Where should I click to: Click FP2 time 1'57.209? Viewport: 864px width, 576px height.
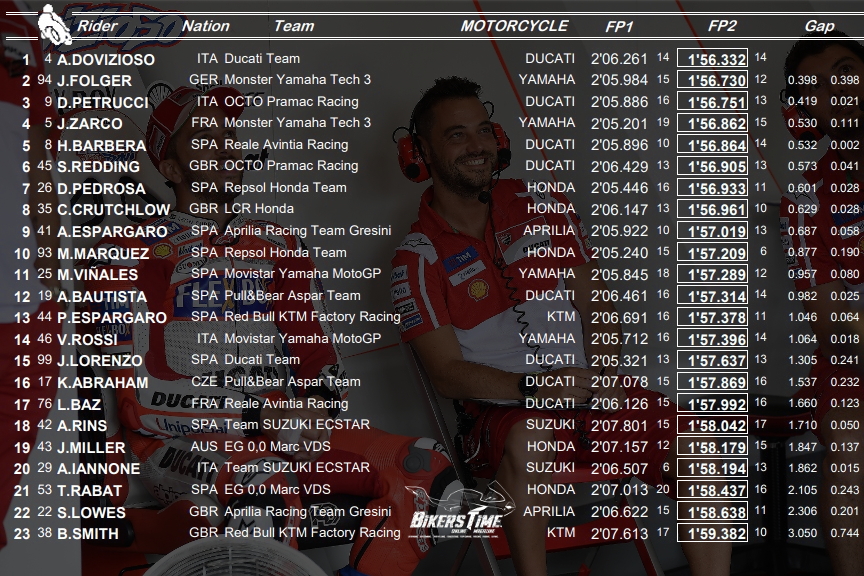click(x=712, y=253)
